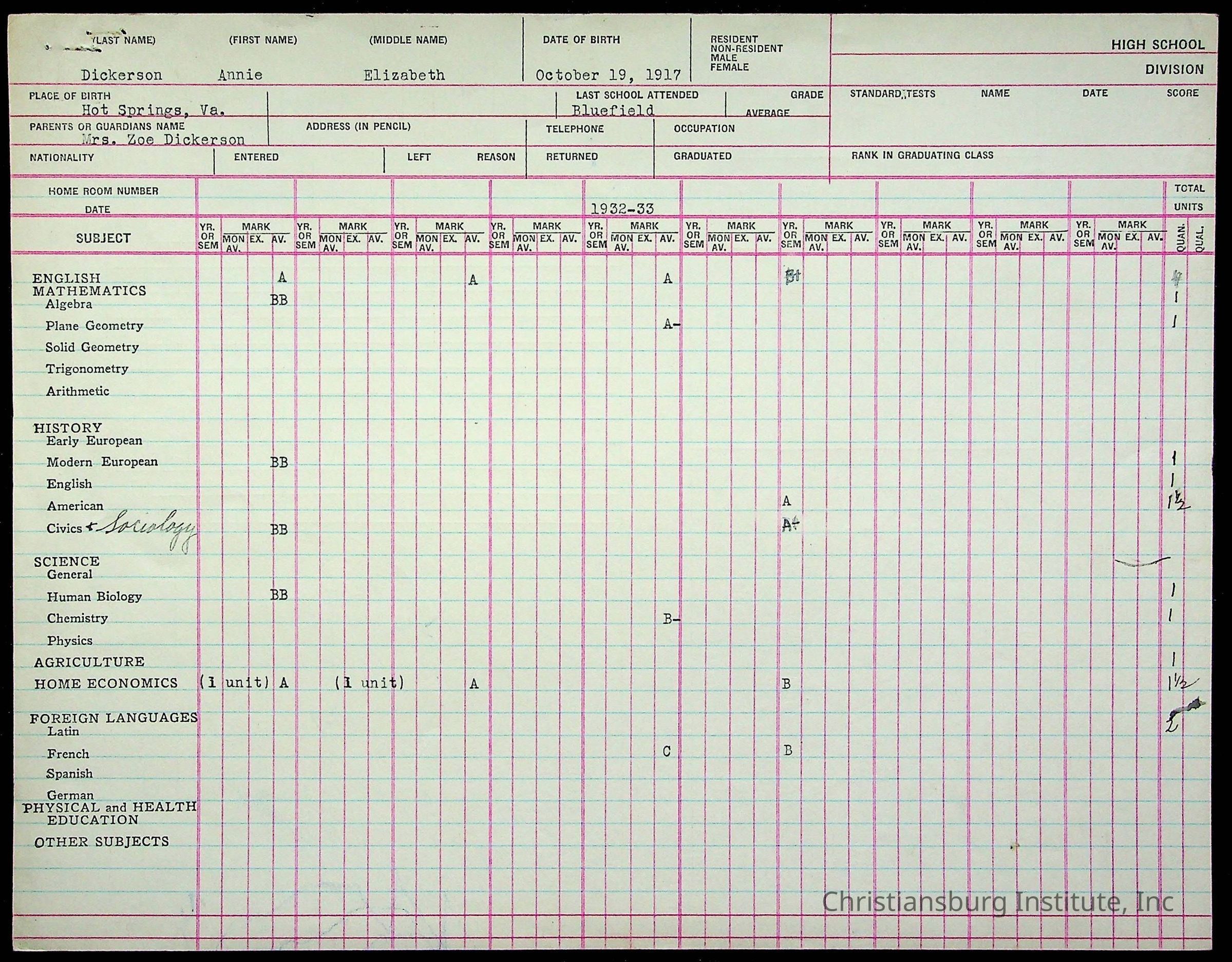Screen dimensions: 1232x962
Task: Click the birthplace Hot Springs, Va.
Action: [154, 110]
